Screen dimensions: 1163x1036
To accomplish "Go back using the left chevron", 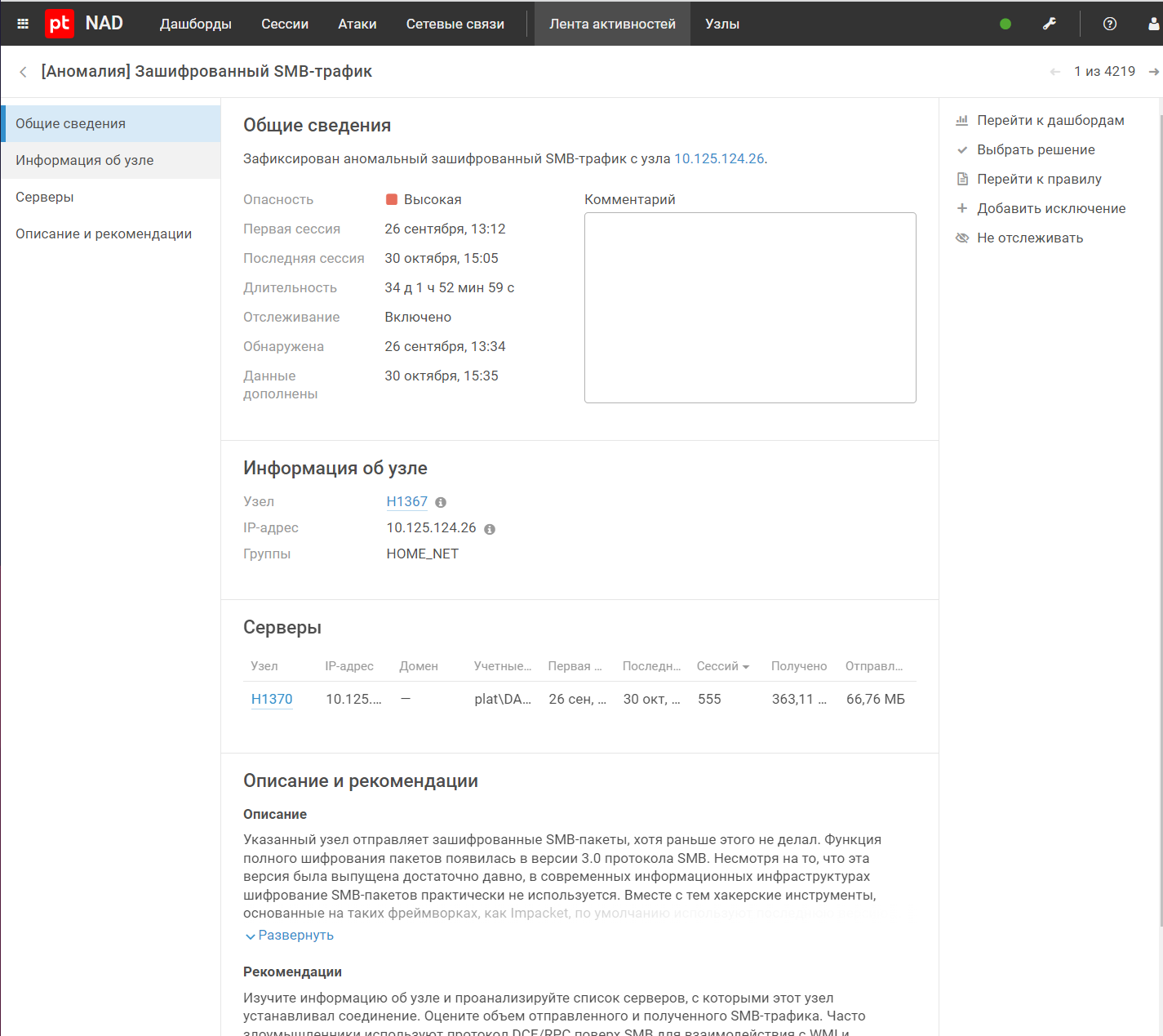I will (23, 72).
